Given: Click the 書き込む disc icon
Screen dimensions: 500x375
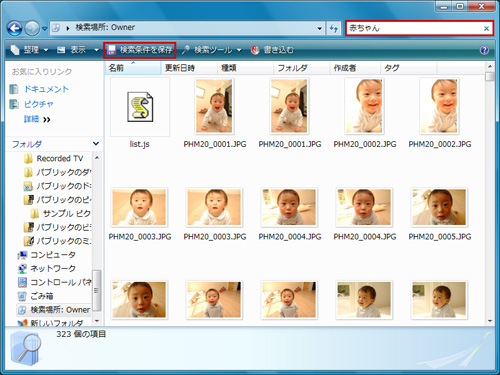Looking at the screenshot, I should point(255,50).
